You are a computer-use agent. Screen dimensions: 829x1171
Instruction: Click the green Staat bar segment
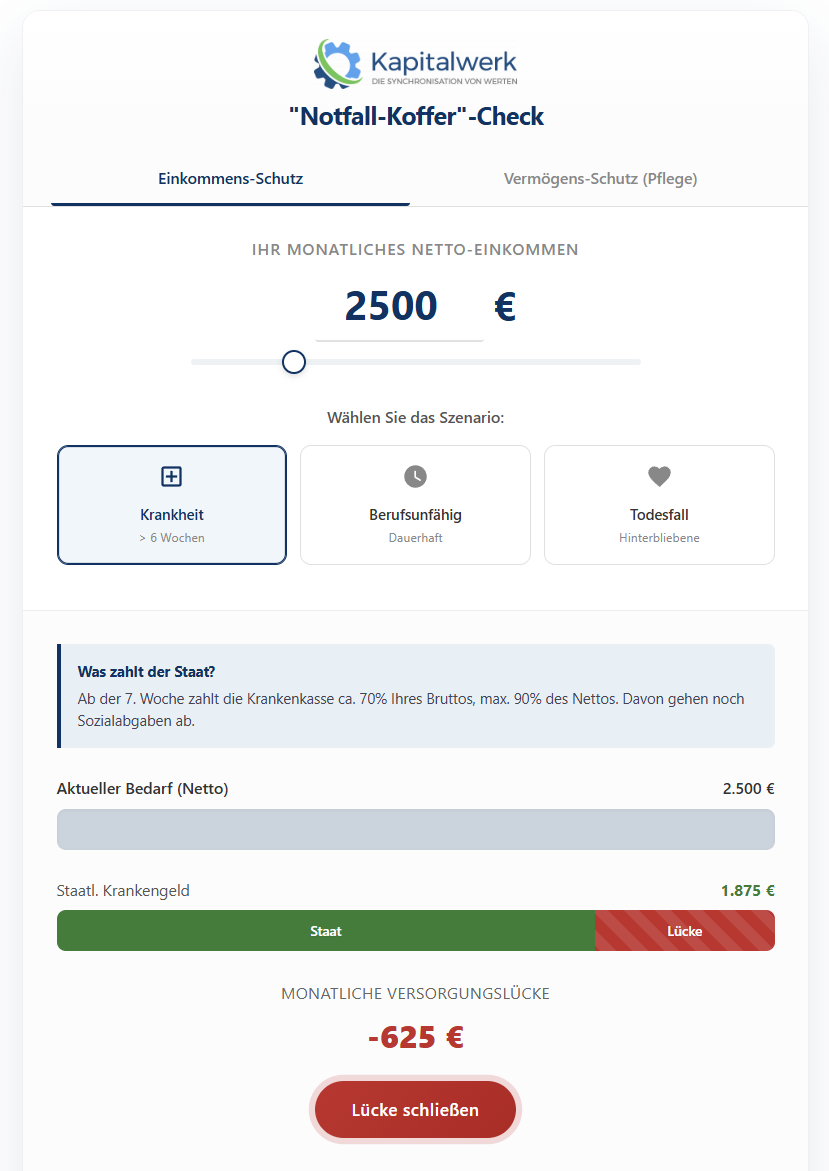point(325,930)
